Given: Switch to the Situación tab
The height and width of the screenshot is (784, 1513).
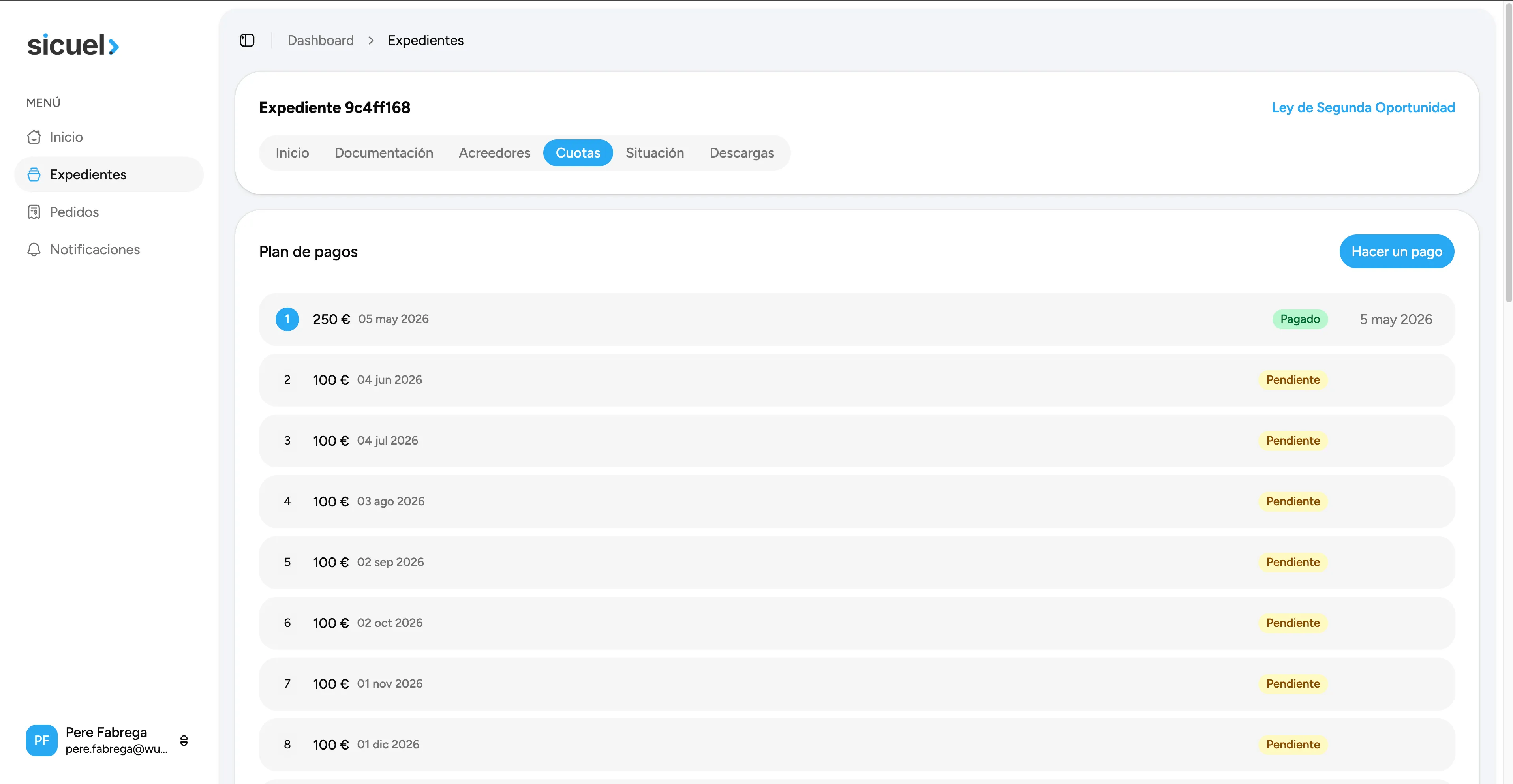Looking at the screenshot, I should coord(655,153).
